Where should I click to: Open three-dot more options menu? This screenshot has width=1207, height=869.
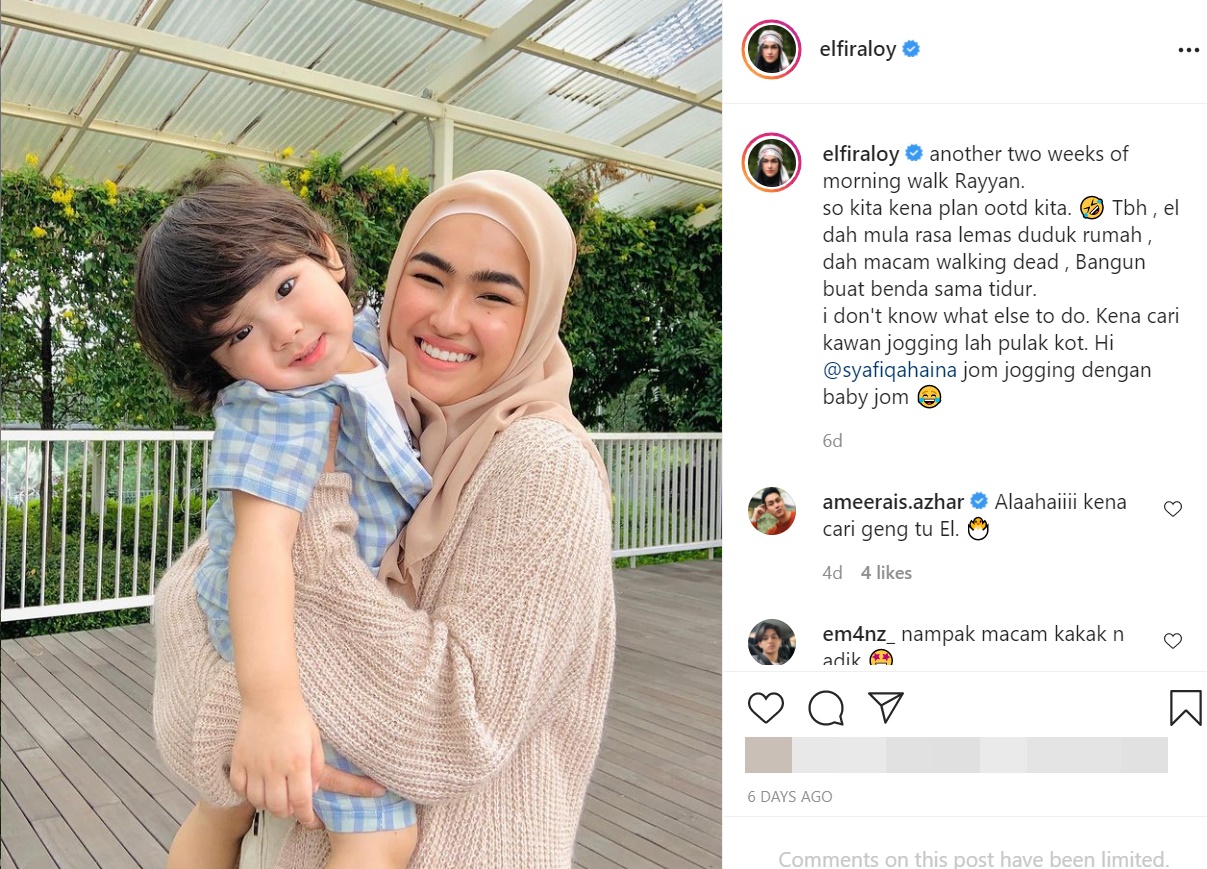[x=1188, y=50]
